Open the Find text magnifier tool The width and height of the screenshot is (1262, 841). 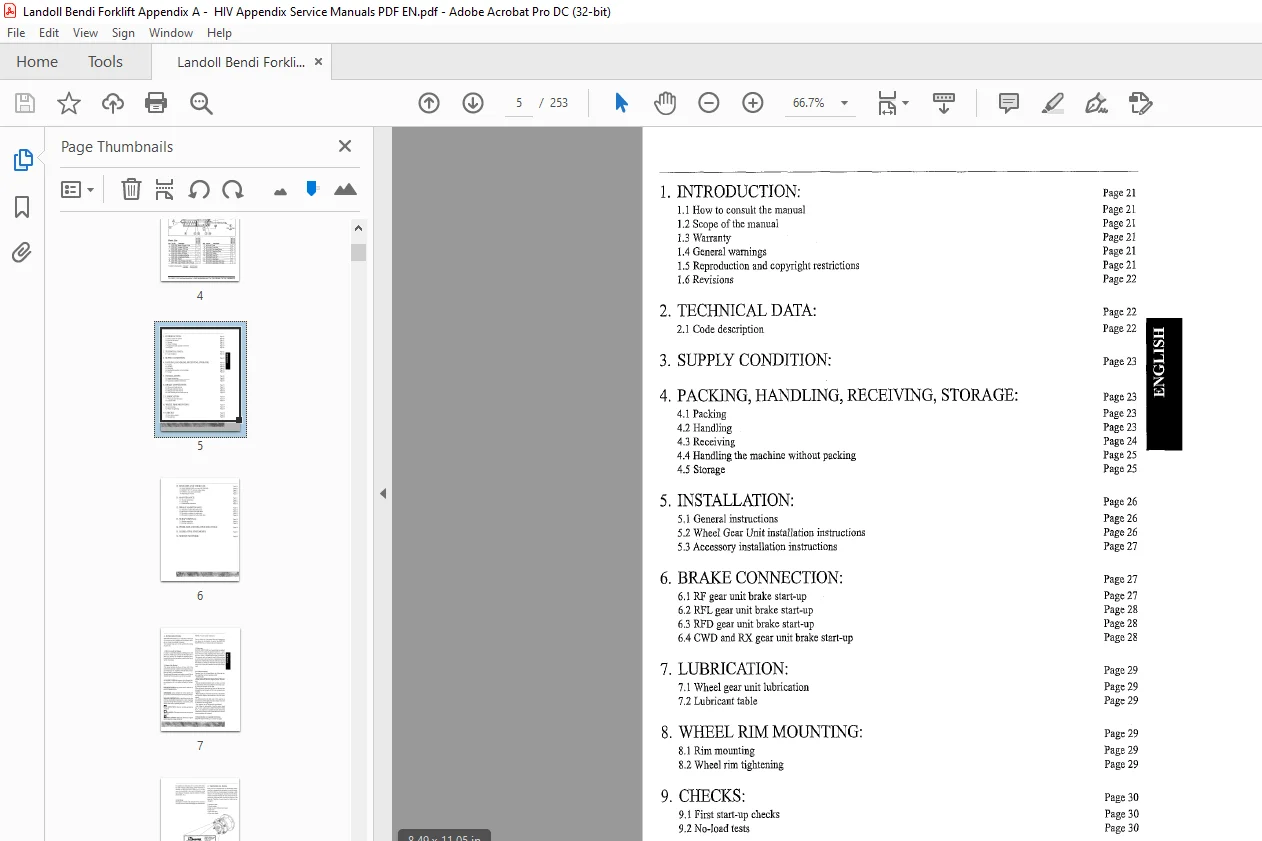coord(202,103)
